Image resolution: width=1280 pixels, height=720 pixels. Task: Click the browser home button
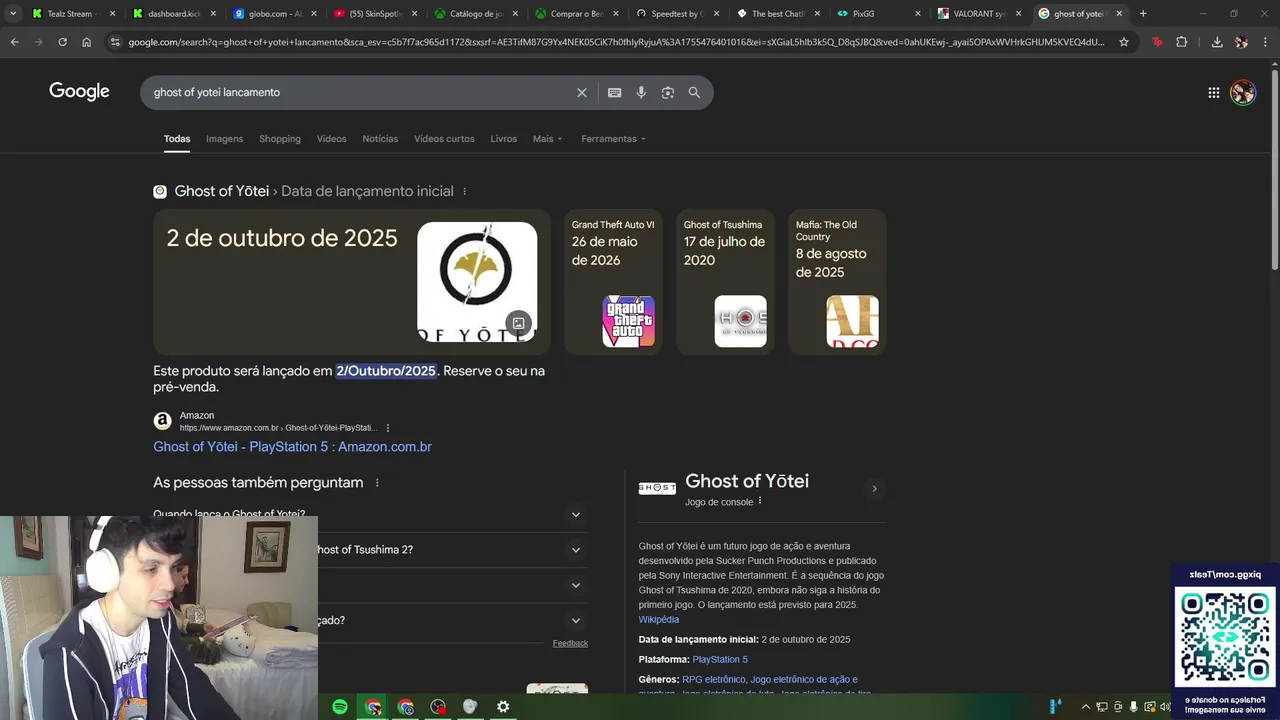[86, 42]
